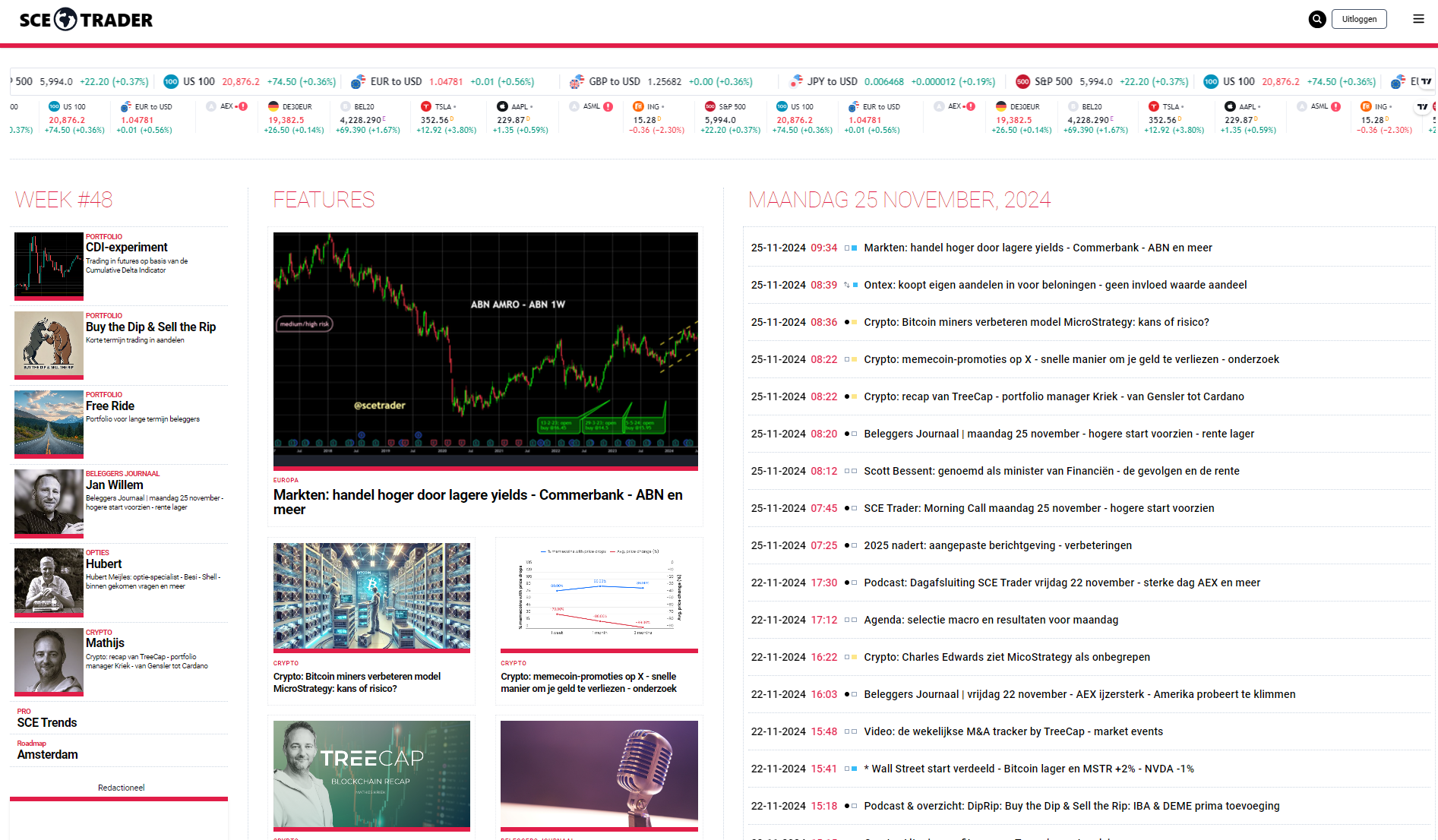1438x840 pixels.
Task: Open the memecoin-promoties article title in Features
Action: (x=589, y=682)
